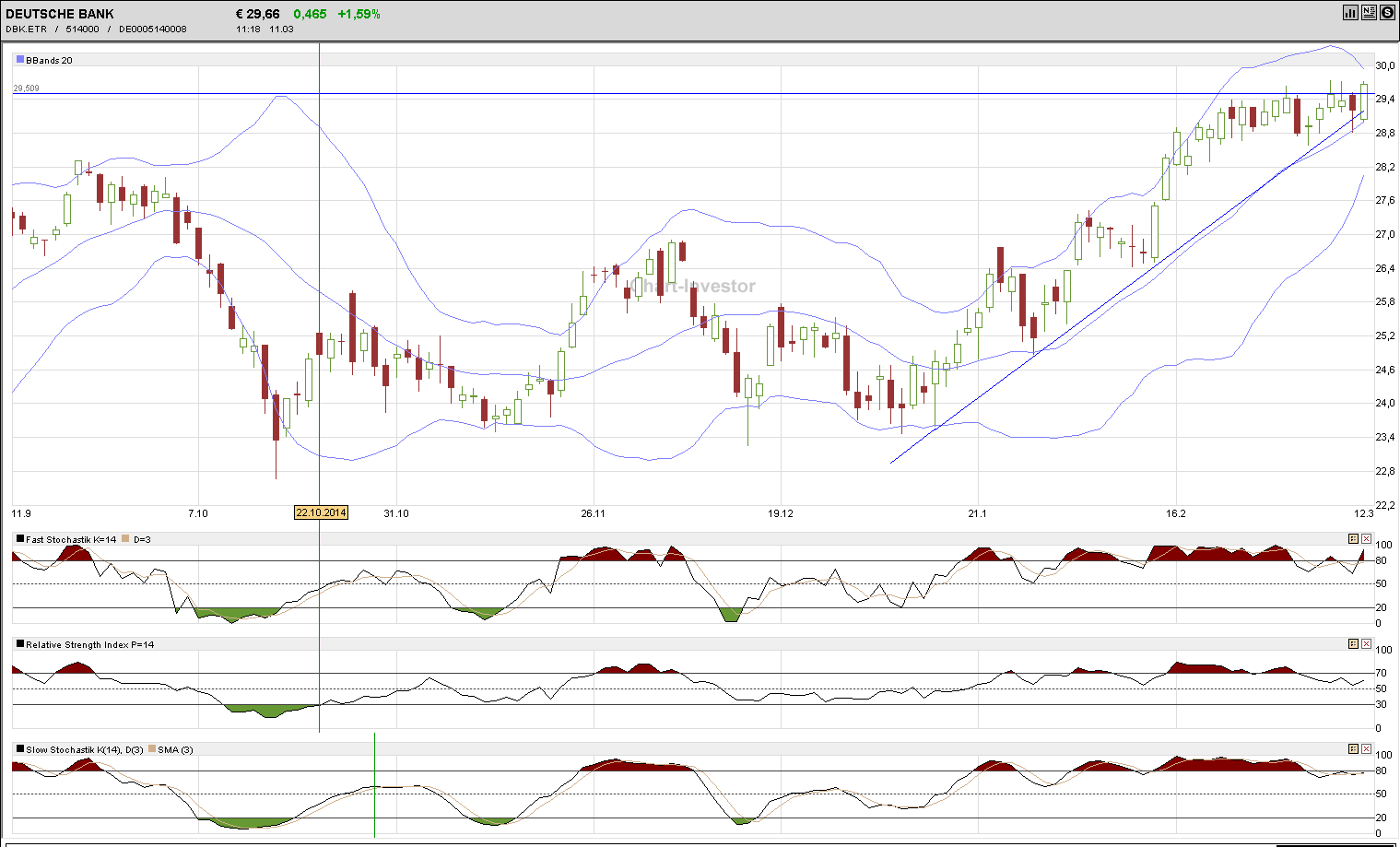Screen dimensions: 1400x847
Task: Click the round S icon top right
Action: (1387, 13)
